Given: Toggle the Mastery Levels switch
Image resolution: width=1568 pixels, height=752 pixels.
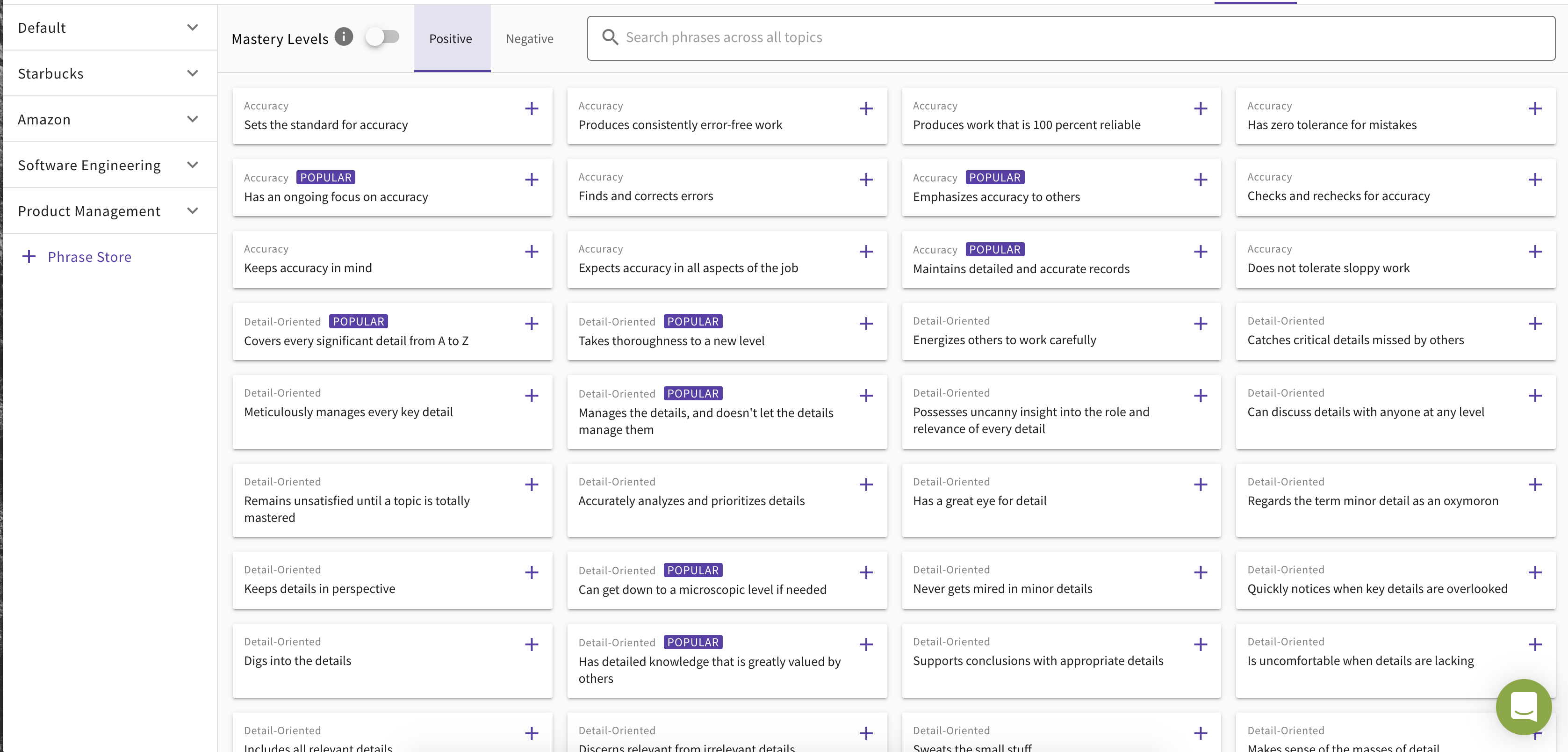Looking at the screenshot, I should coord(382,37).
